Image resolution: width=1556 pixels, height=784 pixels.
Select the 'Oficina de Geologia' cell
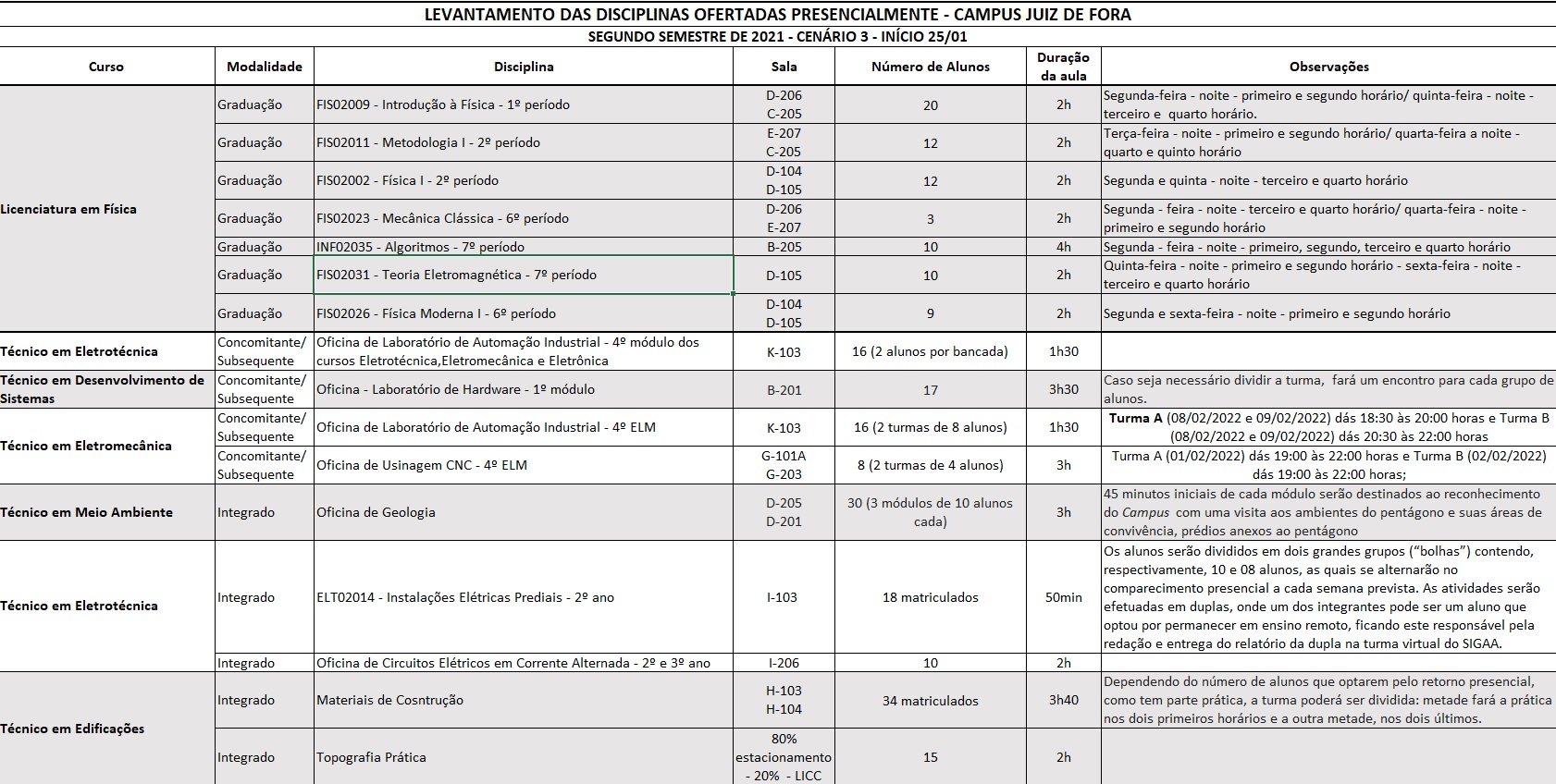point(523,512)
